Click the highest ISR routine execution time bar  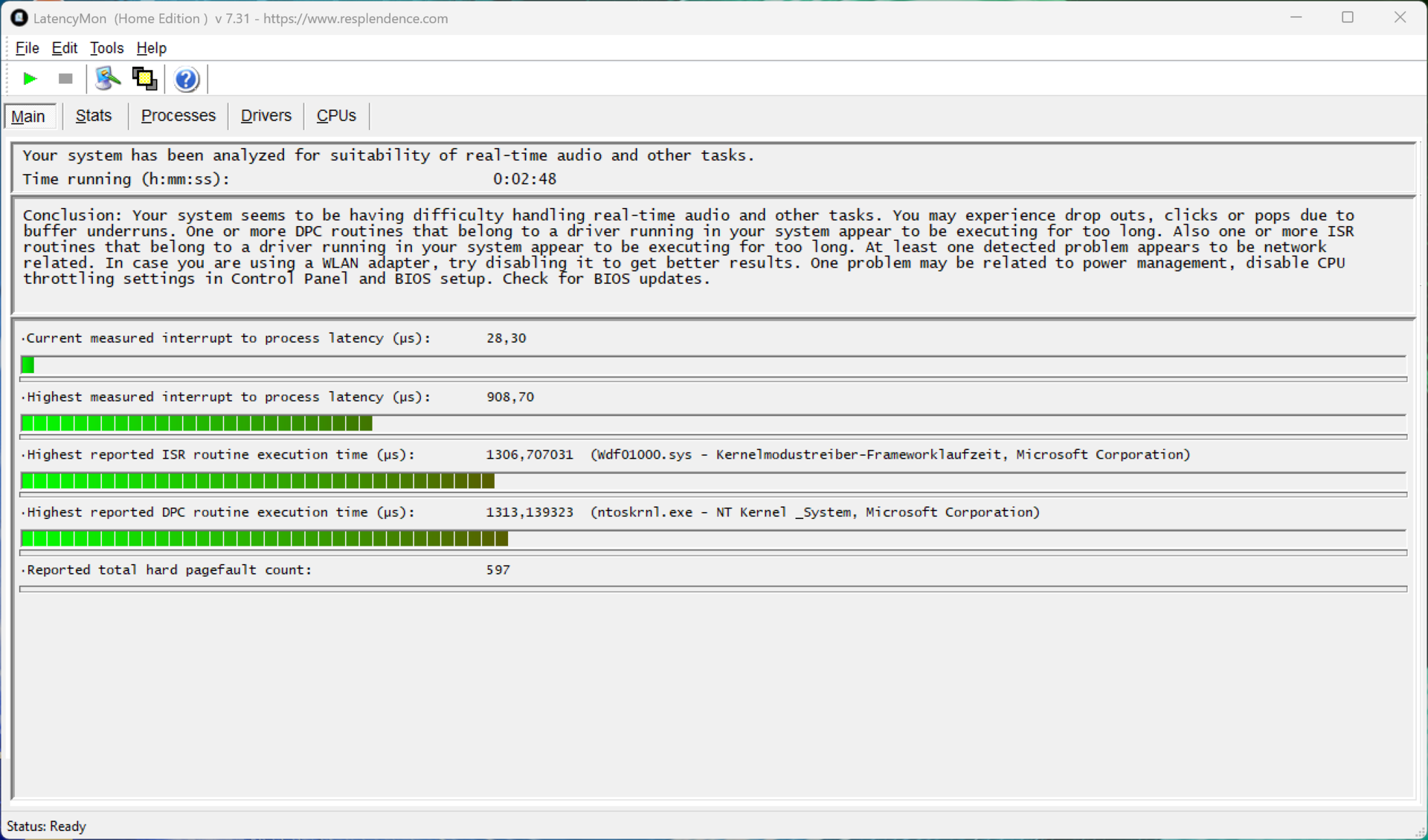click(257, 481)
